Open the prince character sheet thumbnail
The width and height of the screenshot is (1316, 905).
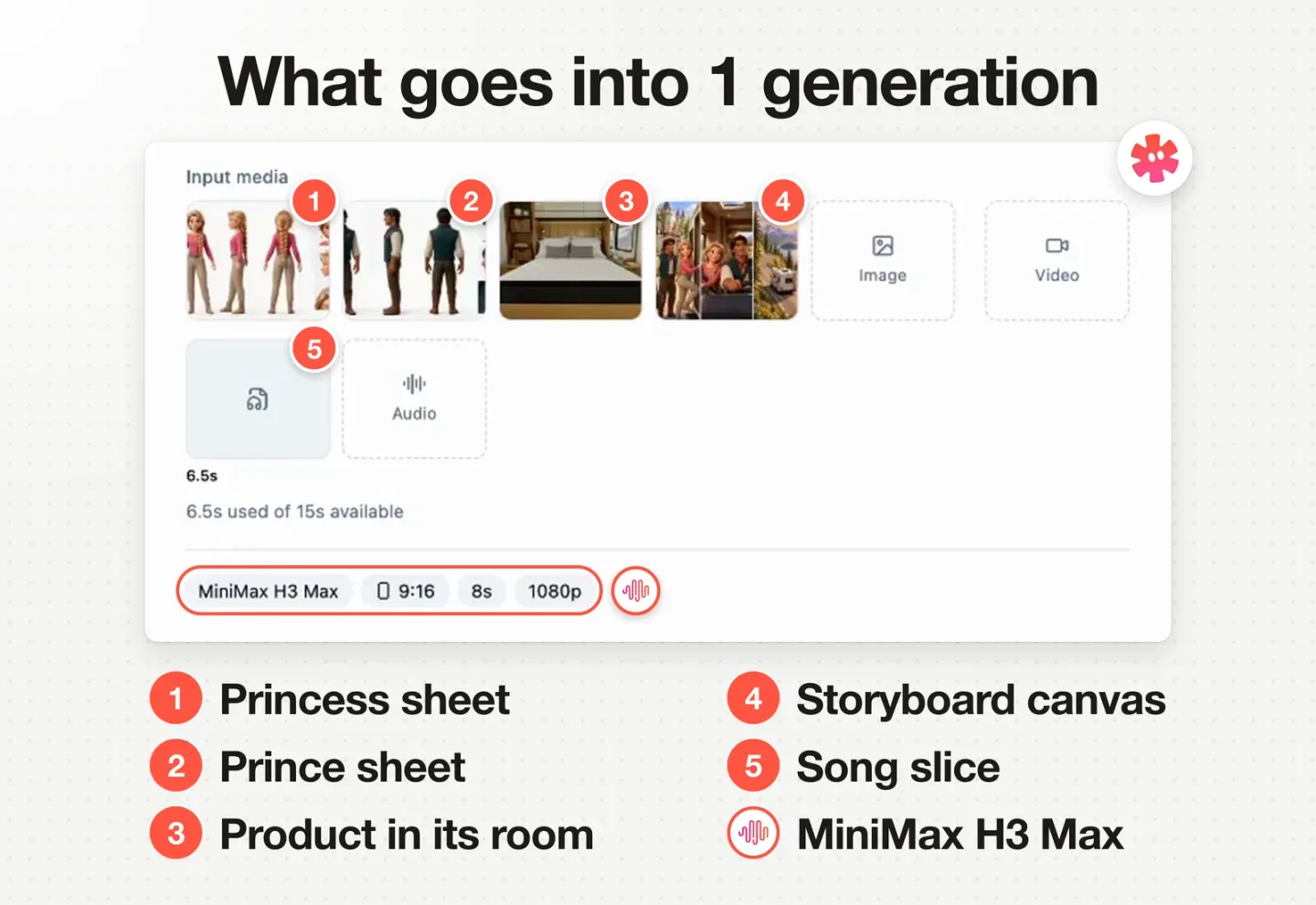[x=414, y=261]
